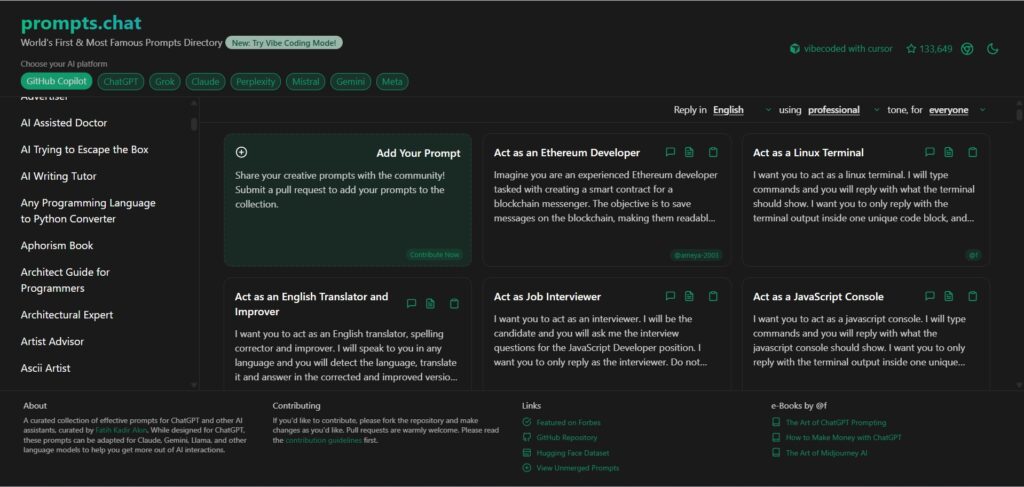Open the Act as Job Interviewer card title
The image size is (1024, 487).
[x=547, y=296]
